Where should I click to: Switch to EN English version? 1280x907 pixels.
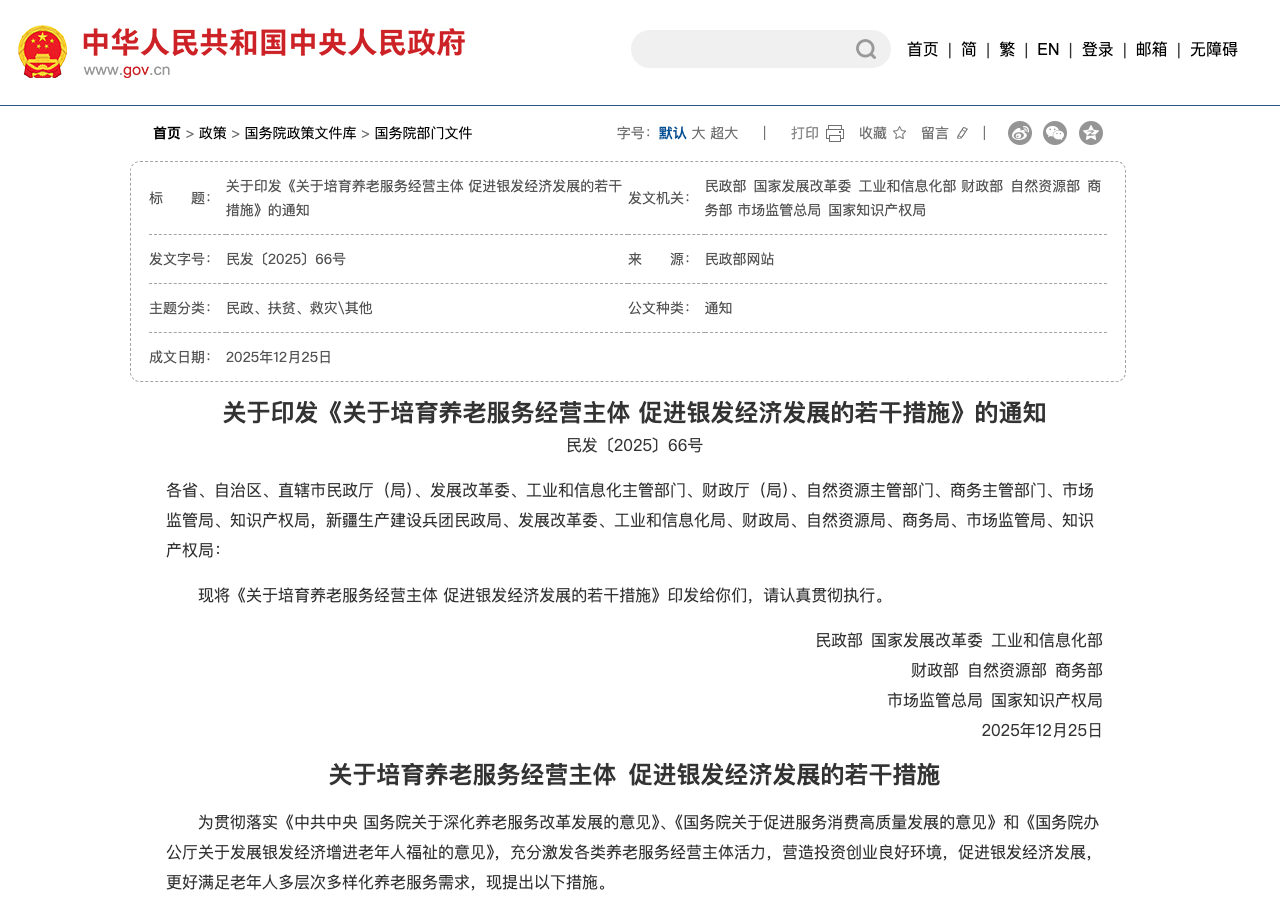pyautogui.click(x=1048, y=49)
